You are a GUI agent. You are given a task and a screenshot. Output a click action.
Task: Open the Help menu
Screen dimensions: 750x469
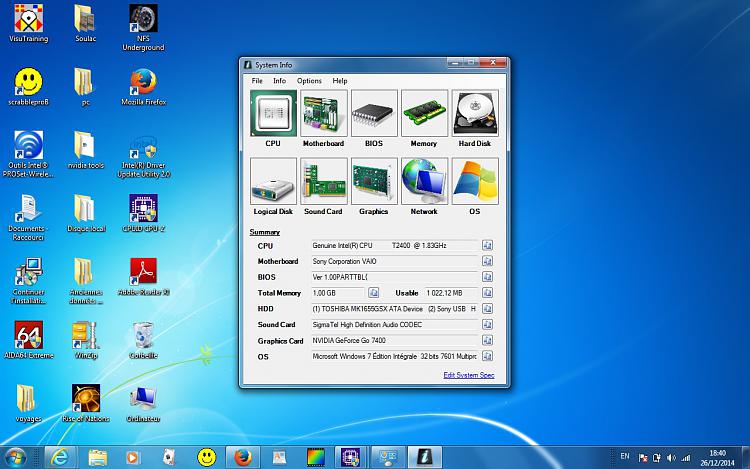point(340,81)
